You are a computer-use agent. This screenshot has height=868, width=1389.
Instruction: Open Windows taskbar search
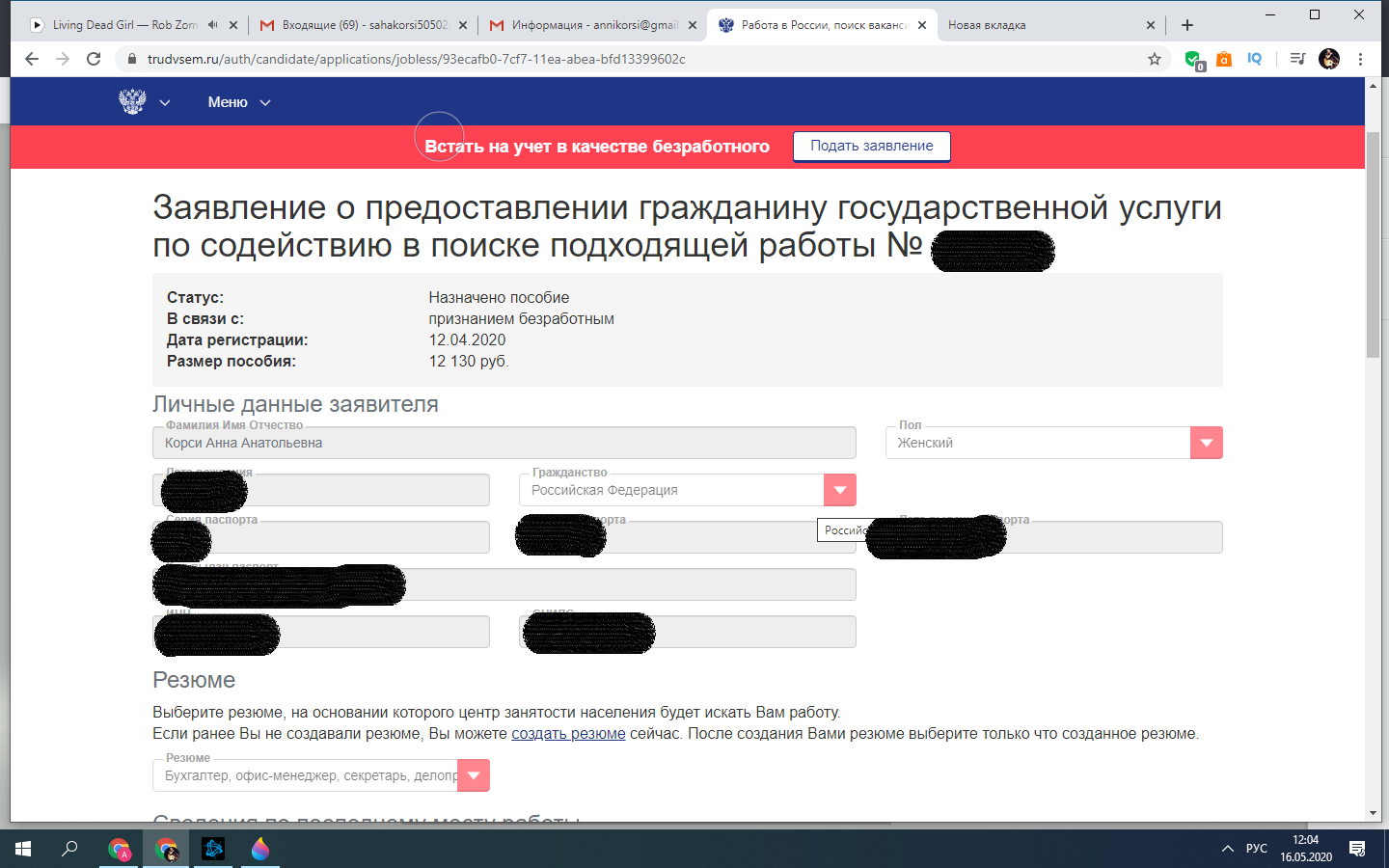(69, 849)
